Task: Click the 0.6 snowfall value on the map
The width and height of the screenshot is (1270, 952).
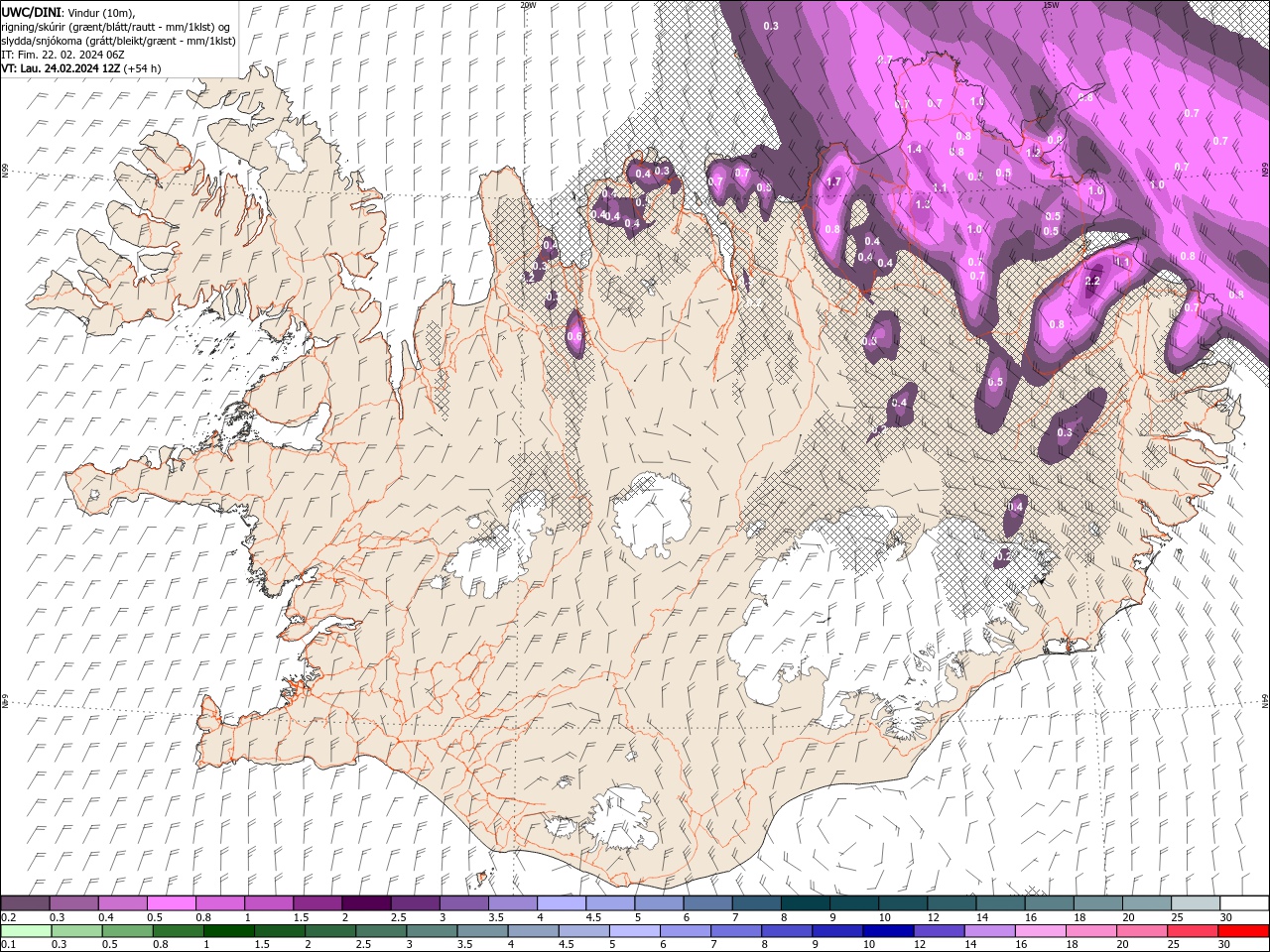Action: coord(573,337)
